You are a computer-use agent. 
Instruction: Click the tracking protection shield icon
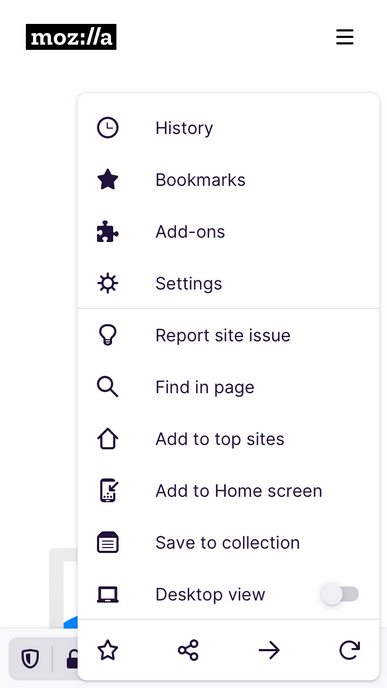[x=30, y=659]
